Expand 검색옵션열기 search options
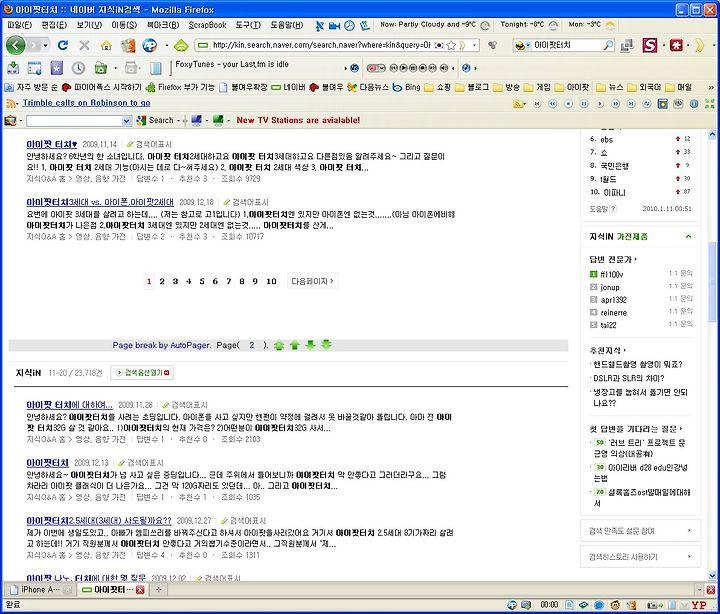The image size is (720, 614). tap(142, 372)
